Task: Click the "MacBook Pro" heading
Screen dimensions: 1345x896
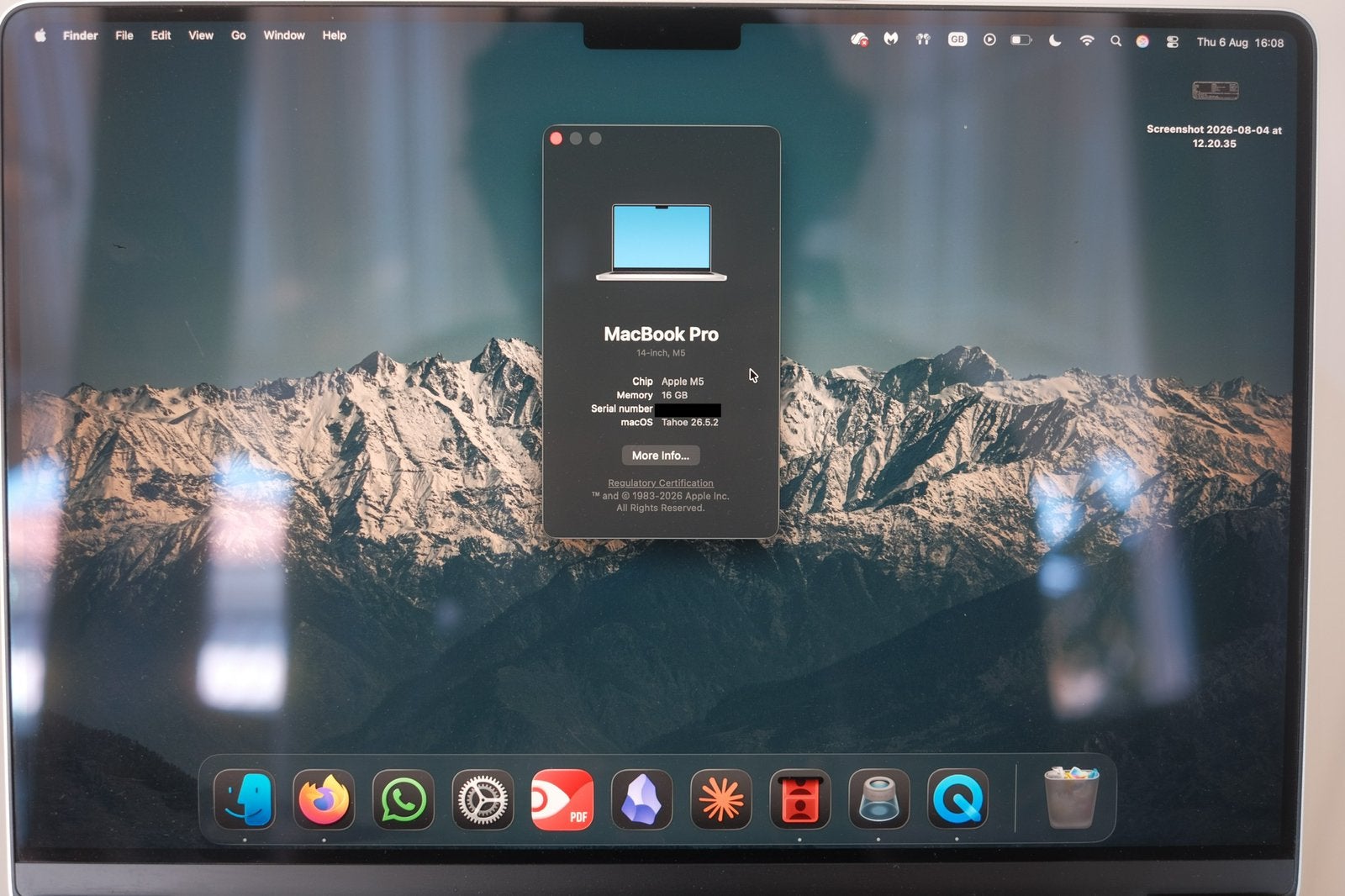Action: (x=661, y=335)
